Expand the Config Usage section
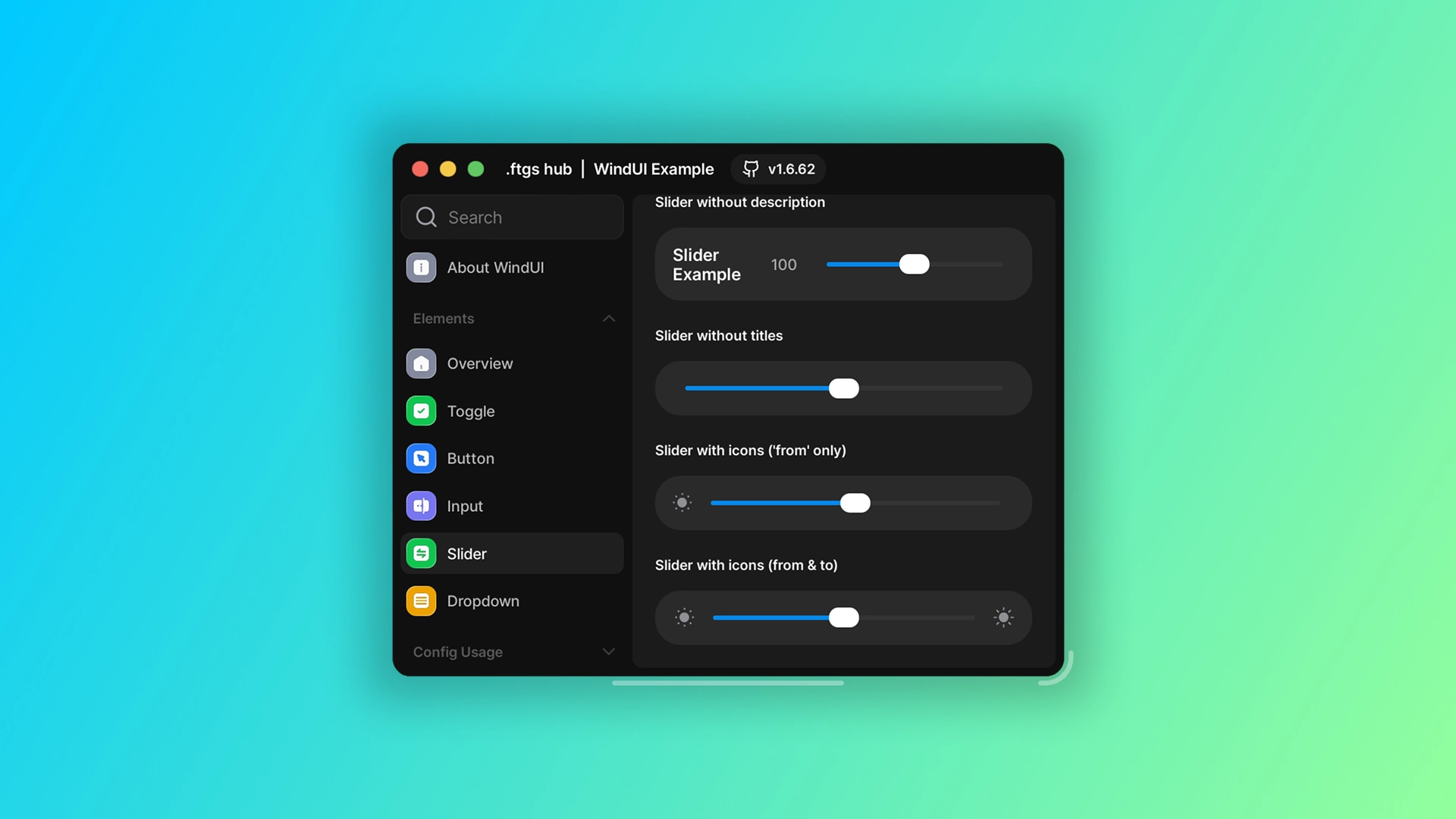 608,651
